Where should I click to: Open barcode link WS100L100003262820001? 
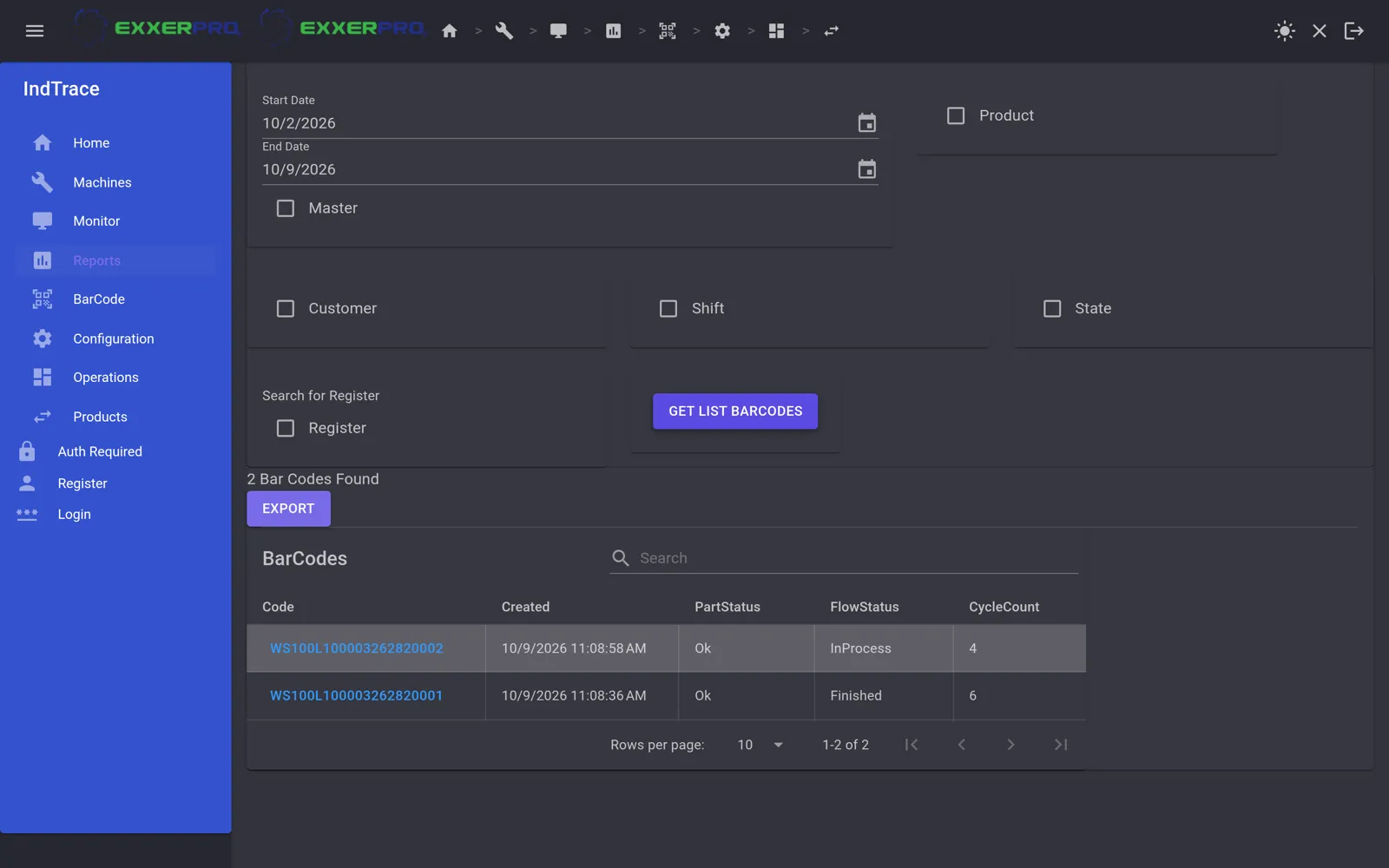[356, 695]
